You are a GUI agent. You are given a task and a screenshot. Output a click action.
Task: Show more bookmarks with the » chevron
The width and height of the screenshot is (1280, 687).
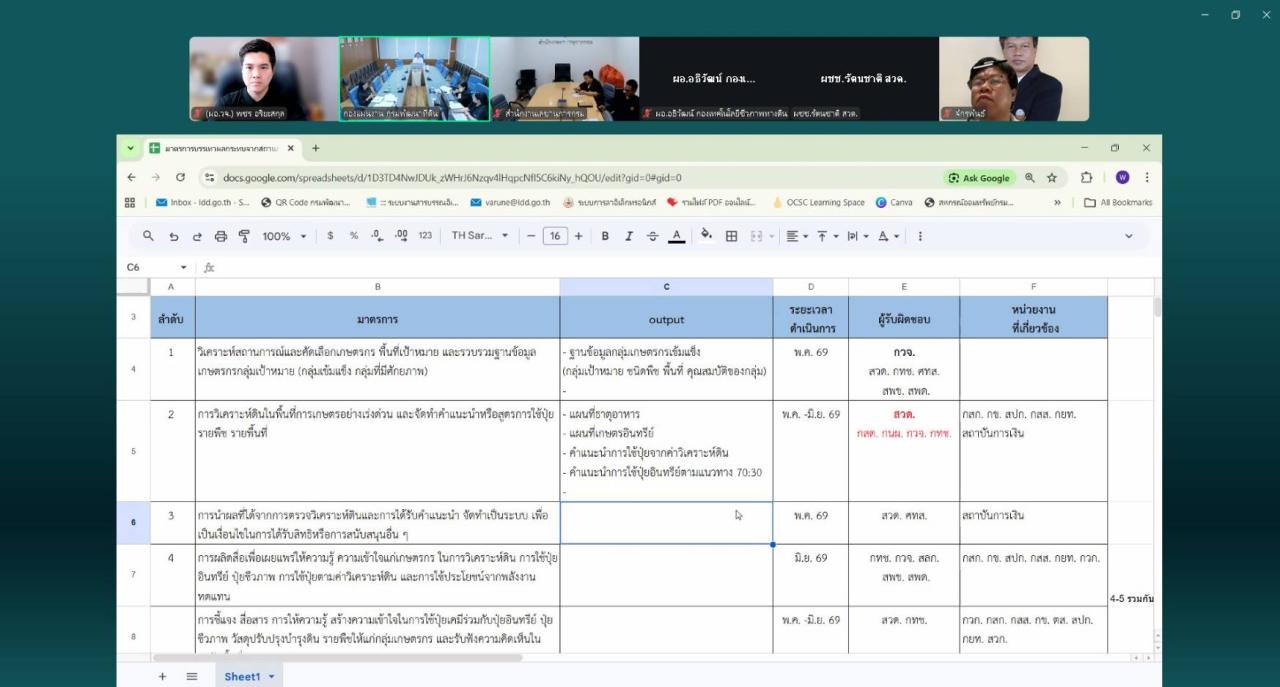click(x=1058, y=202)
